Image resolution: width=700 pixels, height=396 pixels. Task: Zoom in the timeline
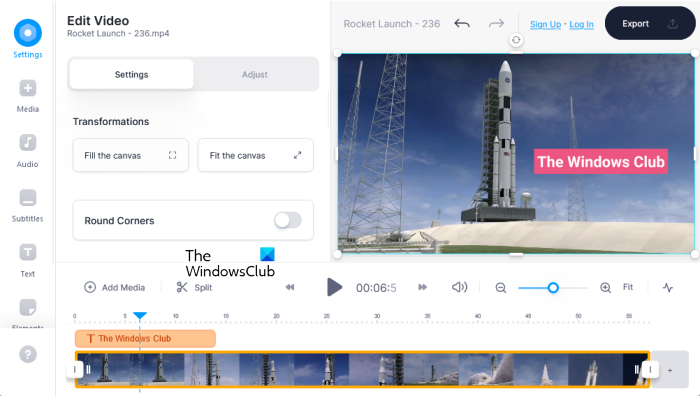click(x=605, y=288)
